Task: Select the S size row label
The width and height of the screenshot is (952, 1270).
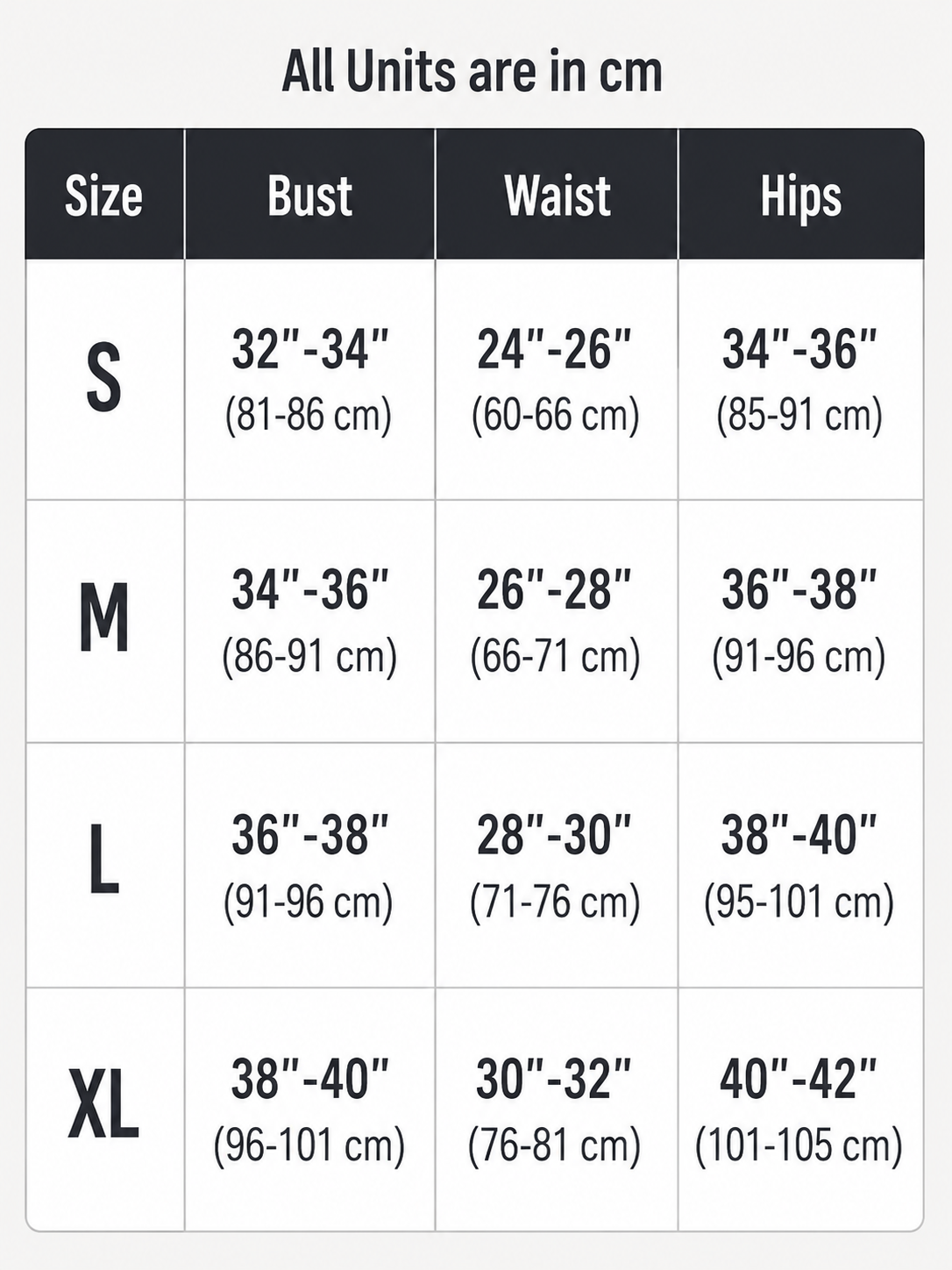Action: point(104,379)
